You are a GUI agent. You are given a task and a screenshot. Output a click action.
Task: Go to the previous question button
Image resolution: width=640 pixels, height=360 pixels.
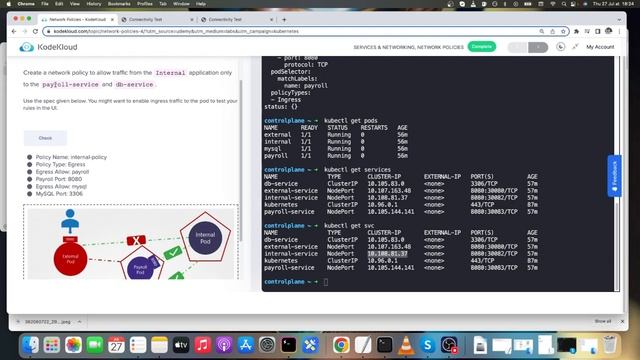[x=517, y=47]
